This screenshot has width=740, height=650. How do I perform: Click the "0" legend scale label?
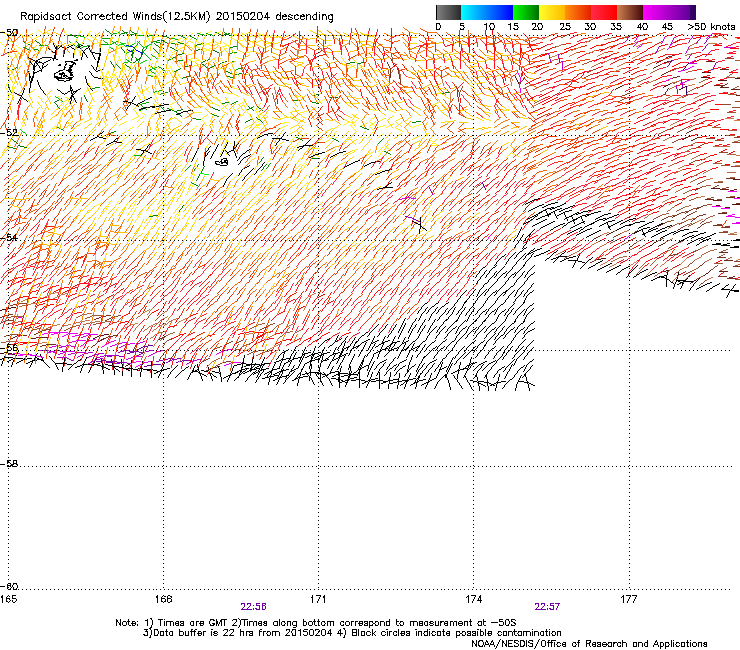coord(438,27)
